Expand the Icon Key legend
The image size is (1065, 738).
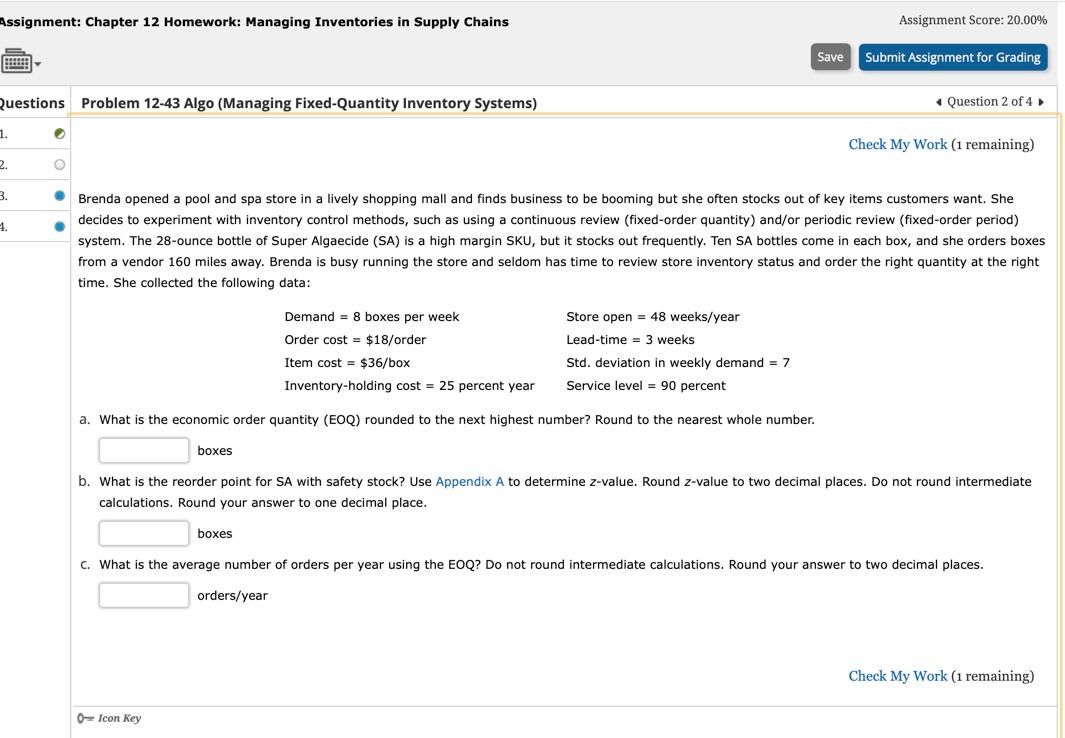point(120,717)
